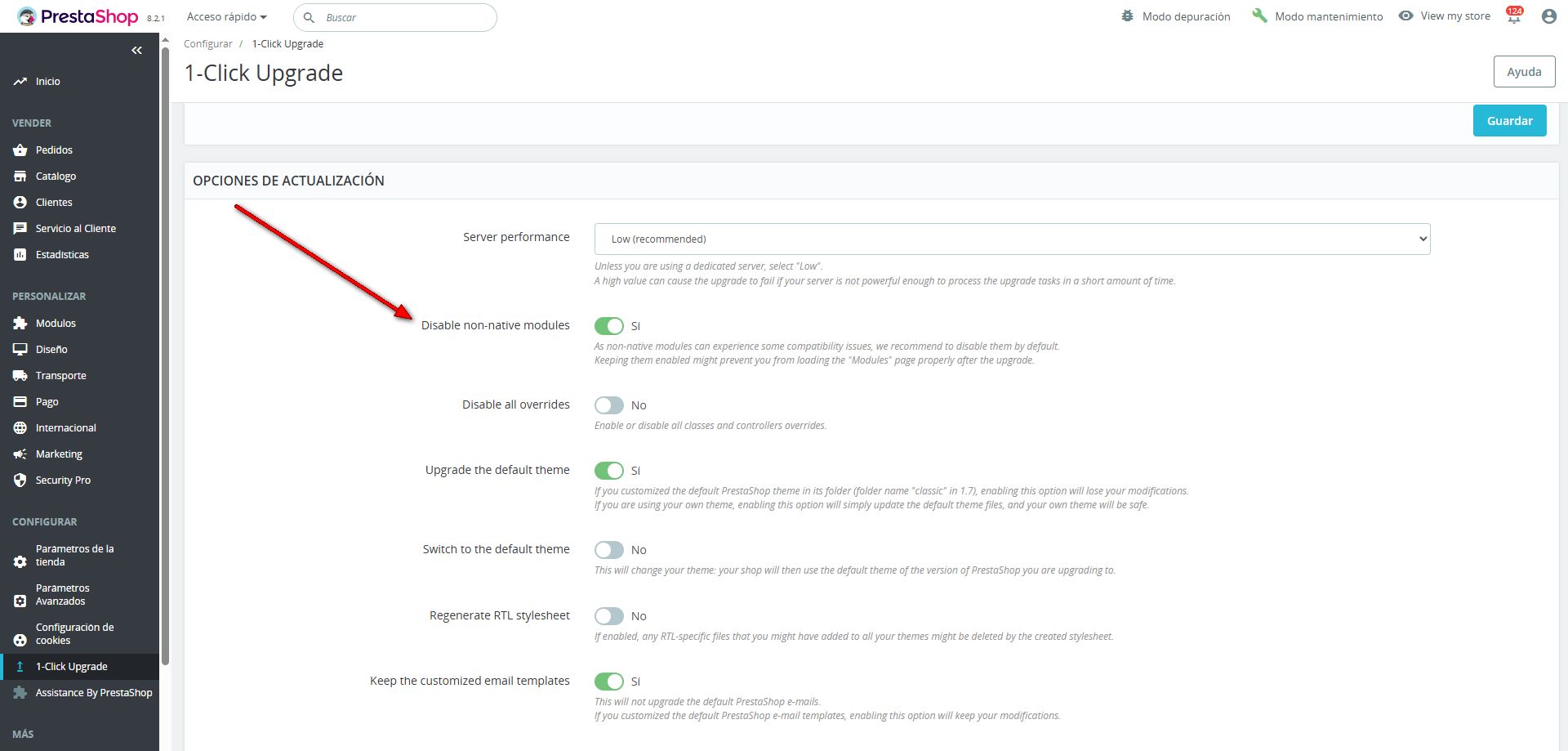1568x751 pixels.
Task: Click the maintenance mode wrench icon
Action: tap(1259, 16)
